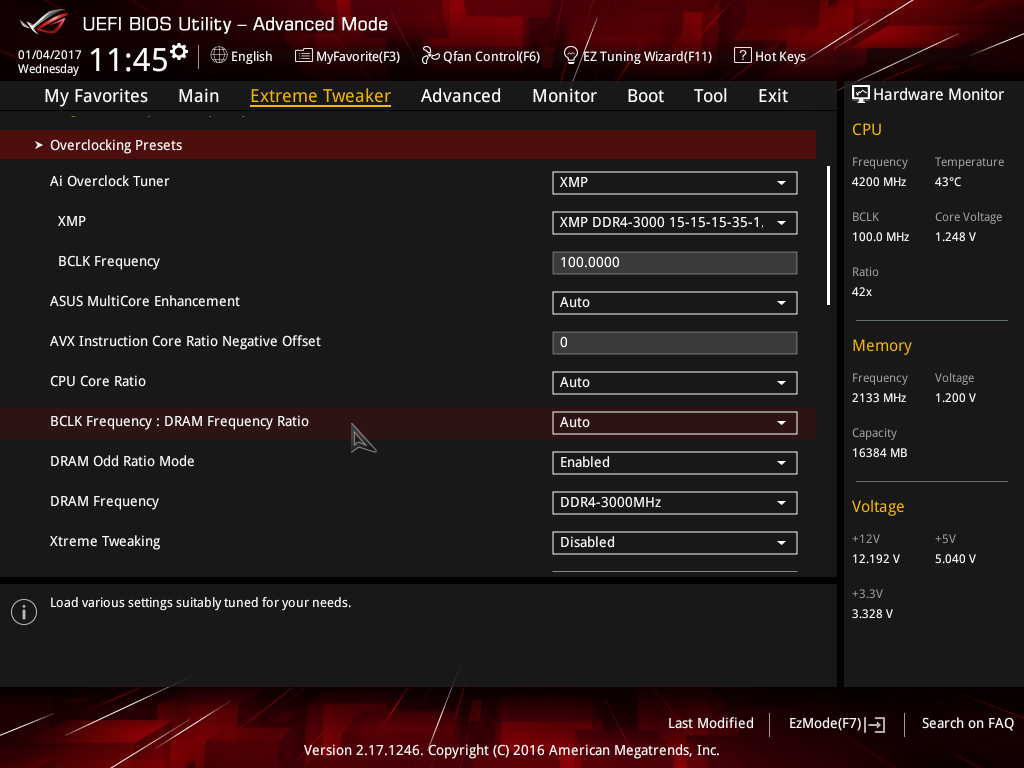Open ASUS MultiCore Enhancement dropdown
Screen dimensions: 1024x768
[x=675, y=302]
